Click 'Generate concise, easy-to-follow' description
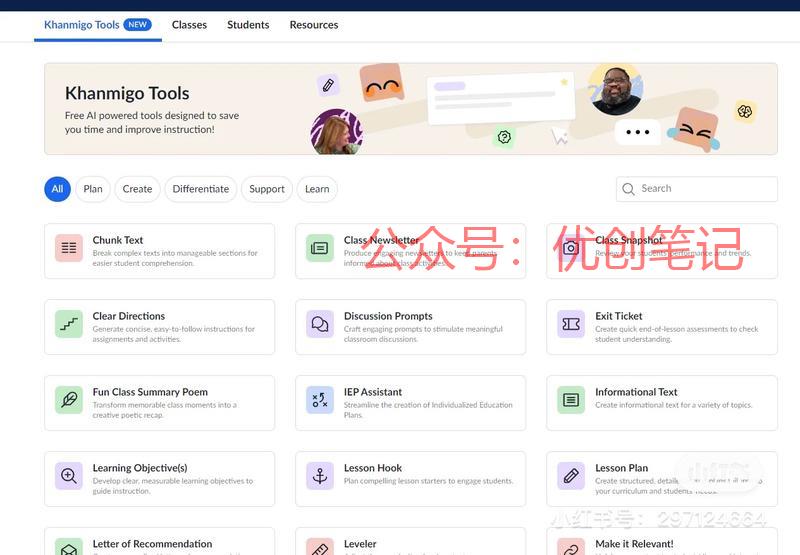Screen dimensions: 800x555 tap(173, 334)
